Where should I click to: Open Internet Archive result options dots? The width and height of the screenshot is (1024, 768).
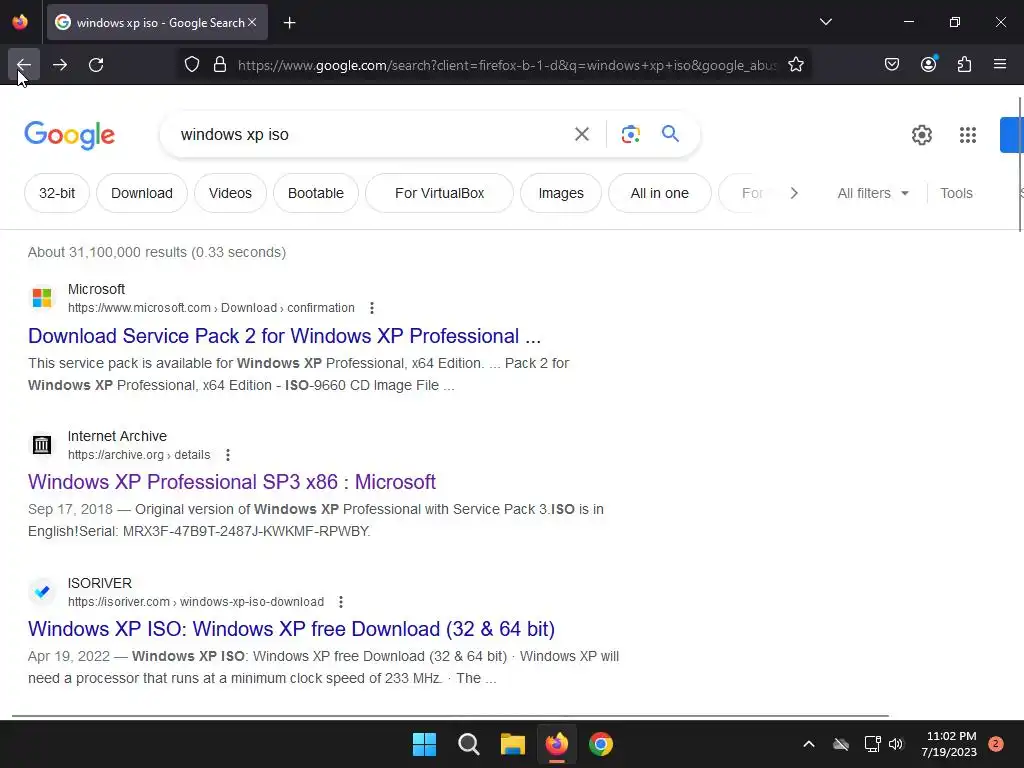coord(227,455)
